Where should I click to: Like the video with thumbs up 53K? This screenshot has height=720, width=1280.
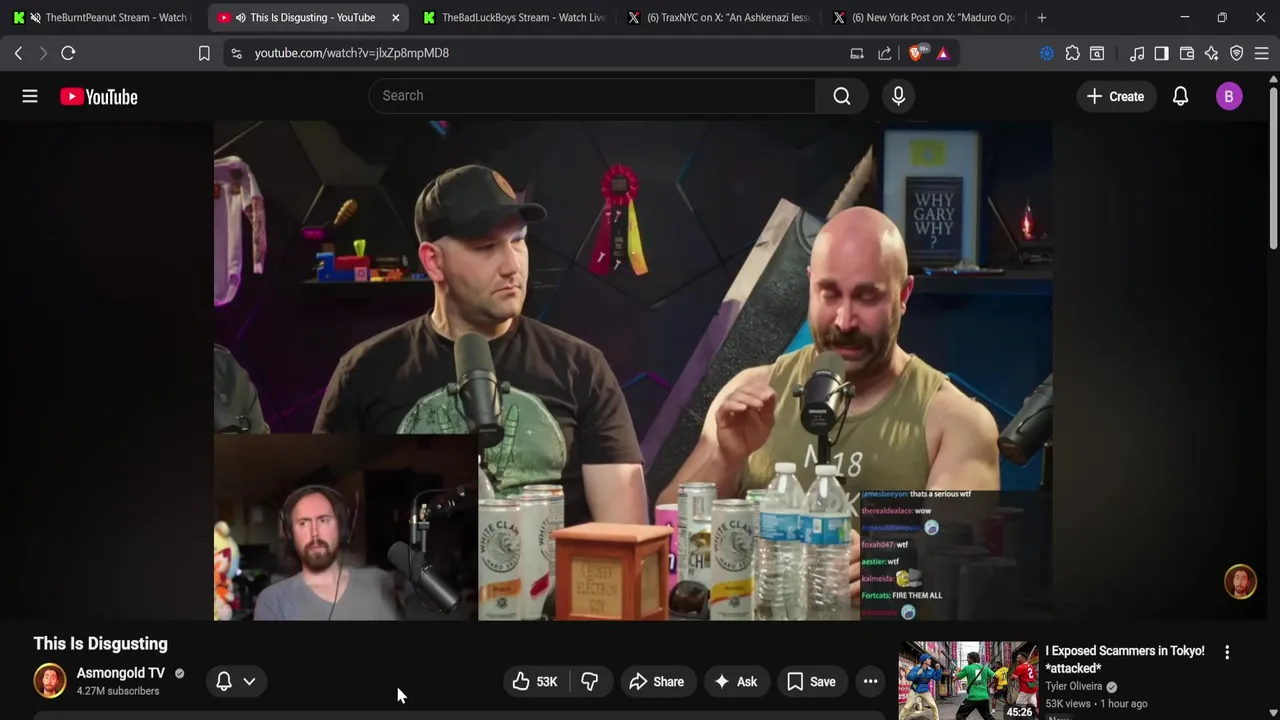click(535, 682)
